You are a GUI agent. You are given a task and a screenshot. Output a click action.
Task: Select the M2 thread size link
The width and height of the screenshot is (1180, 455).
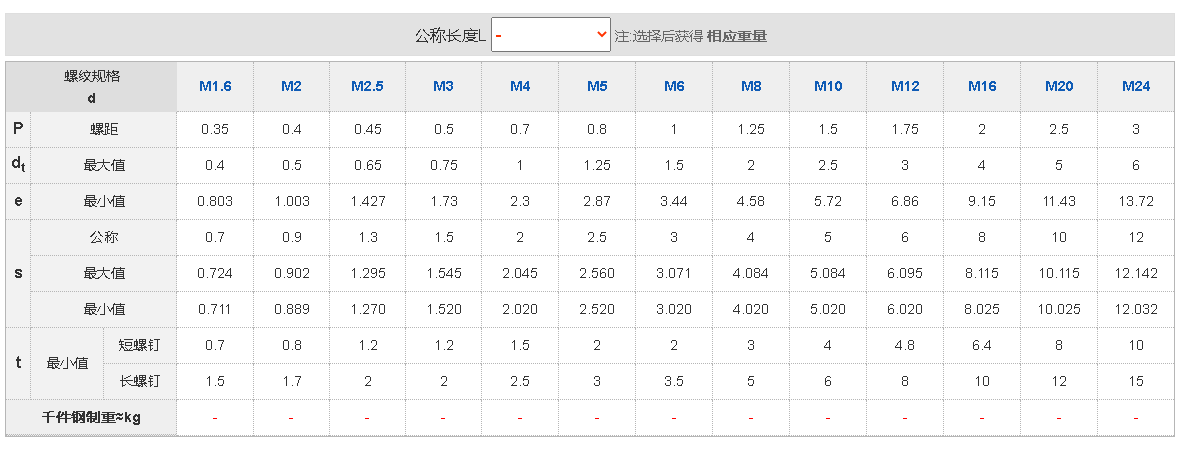[x=291, y=87]
